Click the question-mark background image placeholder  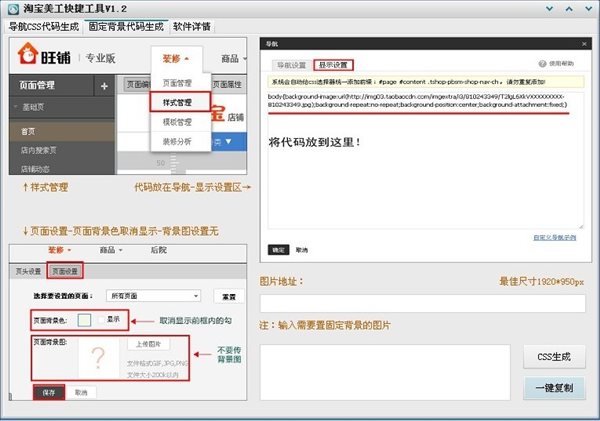coord(98,358)
